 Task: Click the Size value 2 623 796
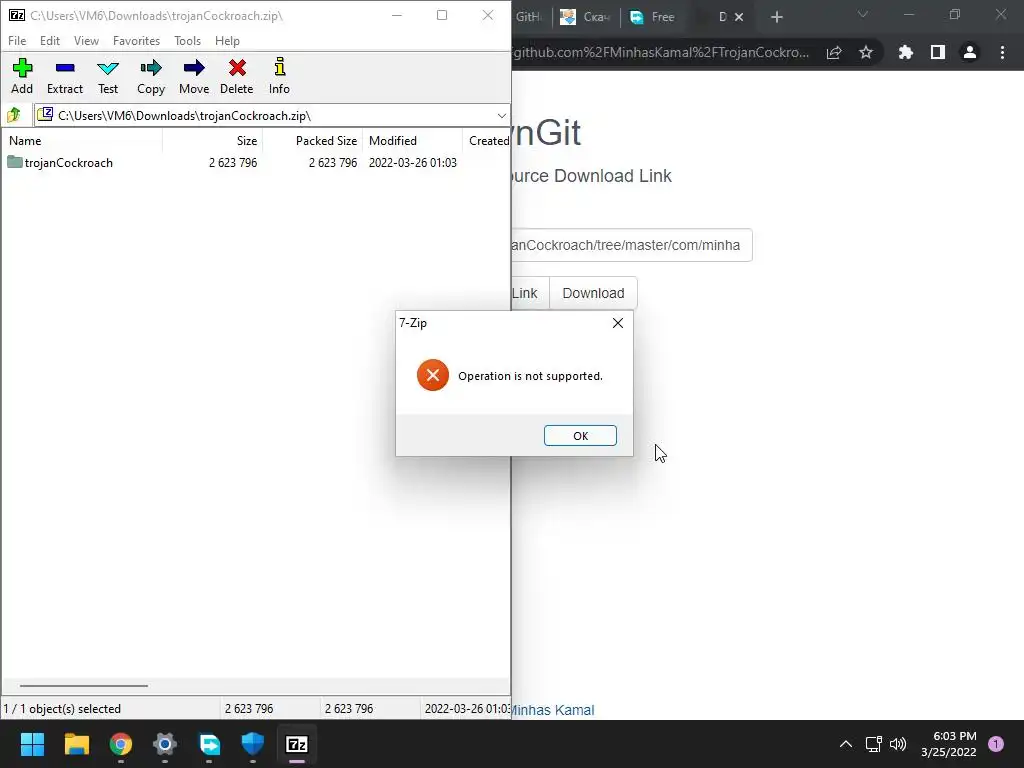pos(232,163)
